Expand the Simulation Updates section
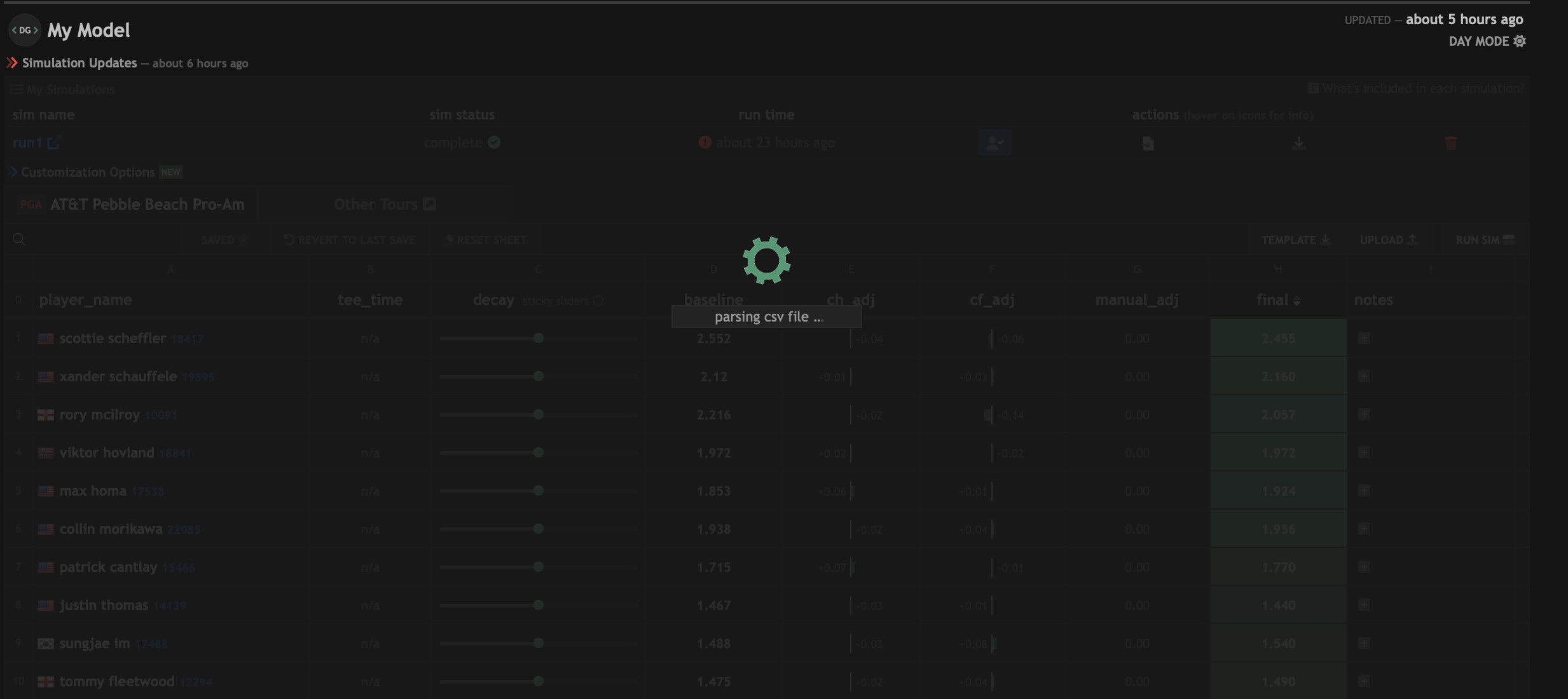 pyautogui.click(x=11, y=62)
